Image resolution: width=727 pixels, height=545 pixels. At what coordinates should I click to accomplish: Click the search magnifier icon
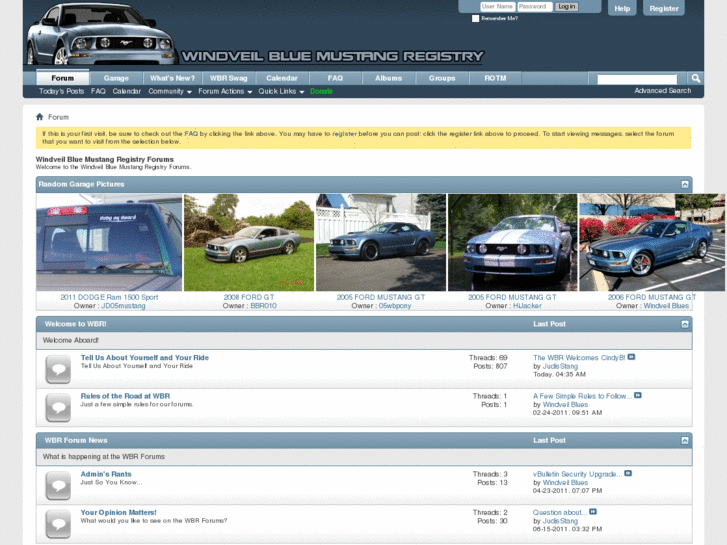tap(695, 78)
